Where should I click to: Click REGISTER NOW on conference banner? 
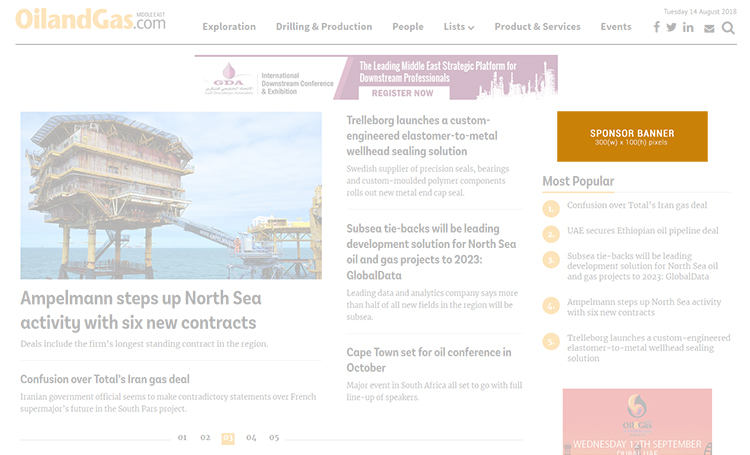coord(403,93)
